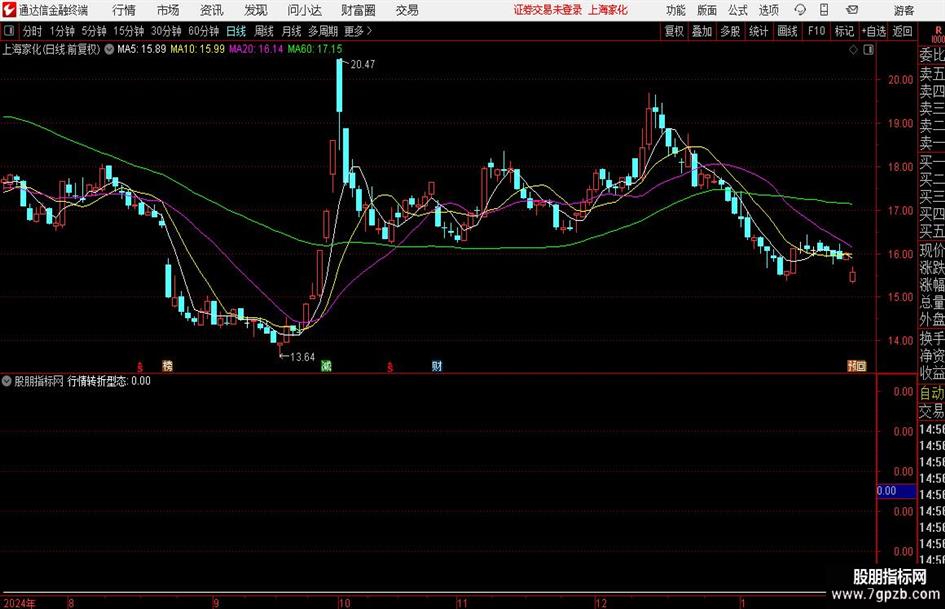Click the 叠加 overlay button
Screen dimensions: 945x609
[702, 31]
